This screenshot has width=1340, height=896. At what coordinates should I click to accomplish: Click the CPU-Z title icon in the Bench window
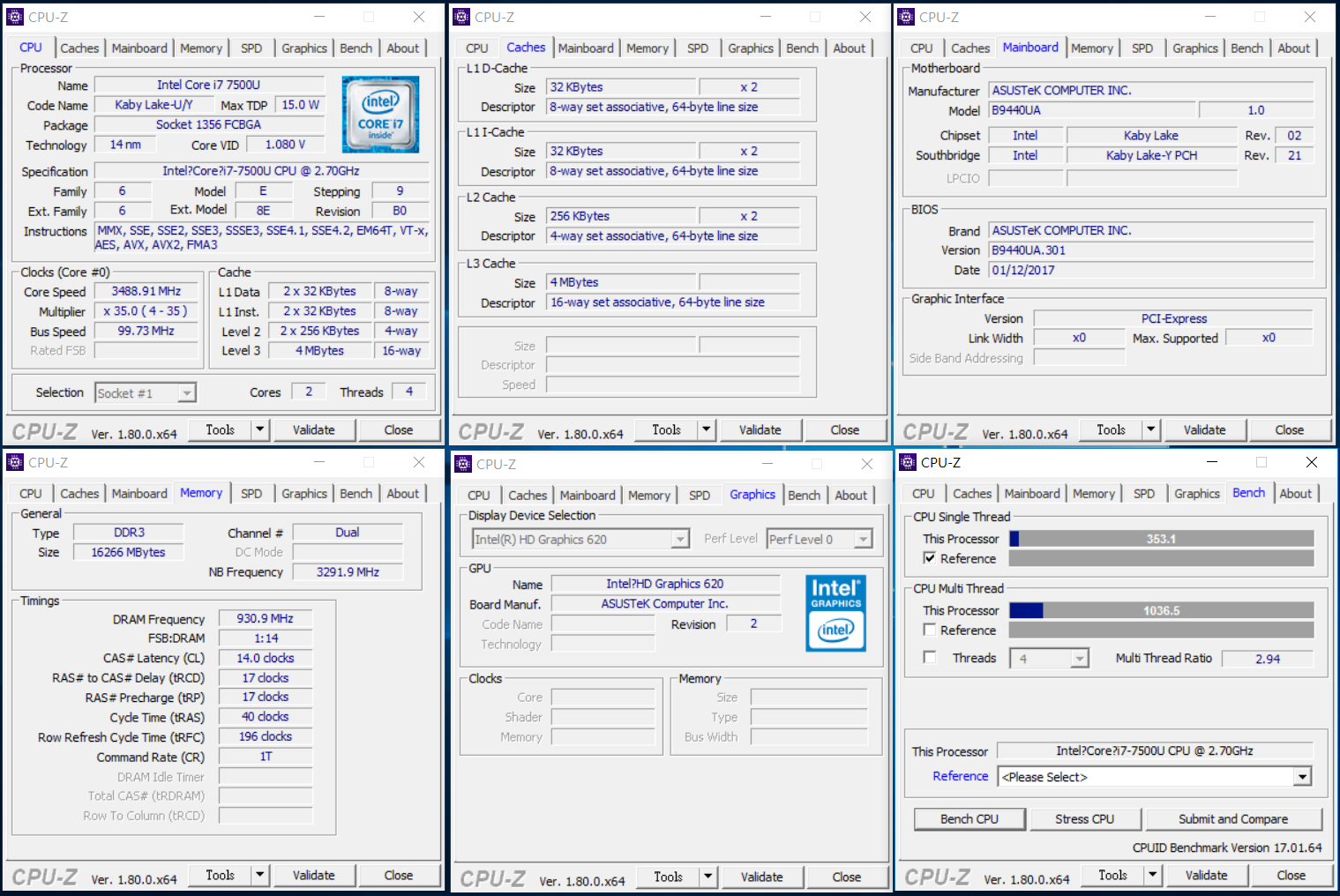[x=908, y=462]
